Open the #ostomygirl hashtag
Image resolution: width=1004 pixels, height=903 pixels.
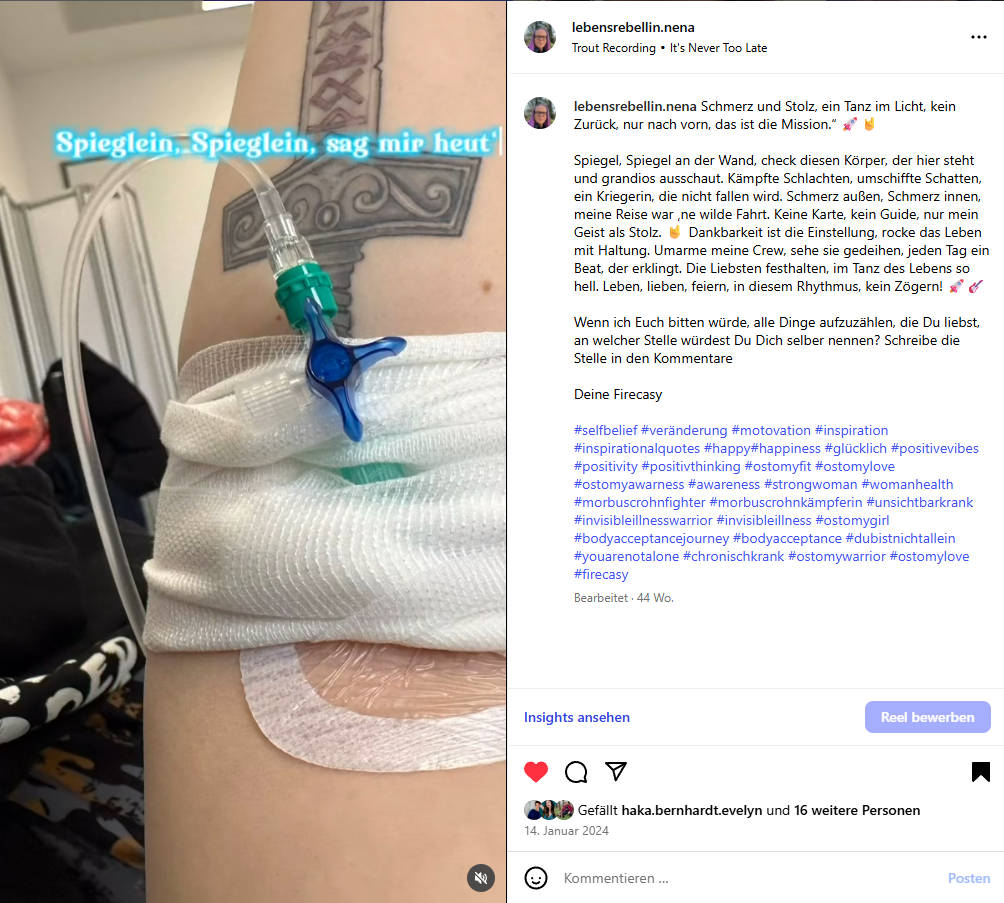852,521
